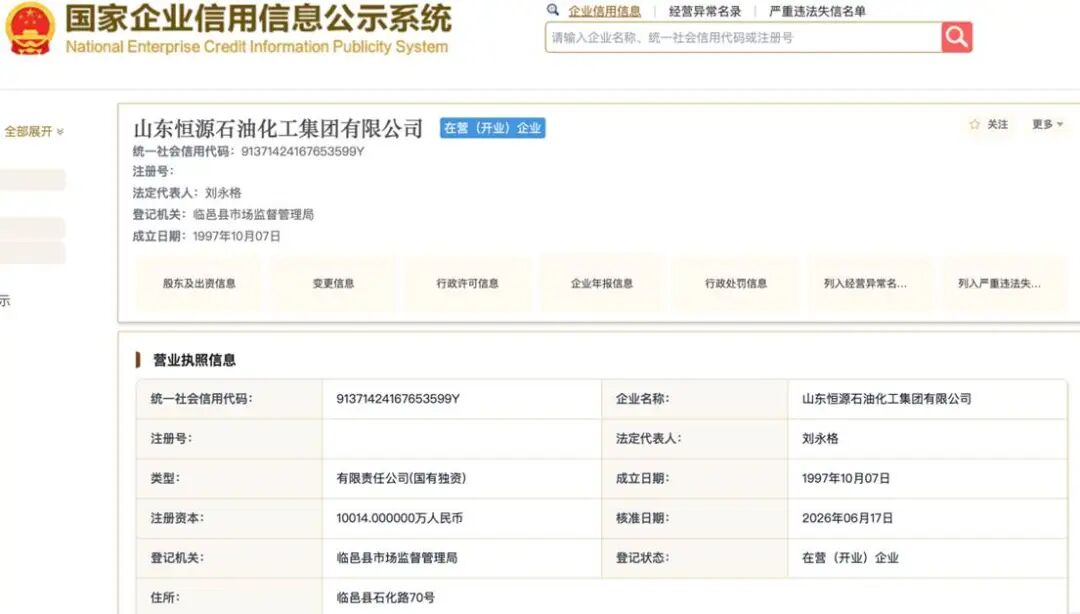Click the 核准日期 value 2026年06月17日
Screen dimensions: 1080x614
847,518
